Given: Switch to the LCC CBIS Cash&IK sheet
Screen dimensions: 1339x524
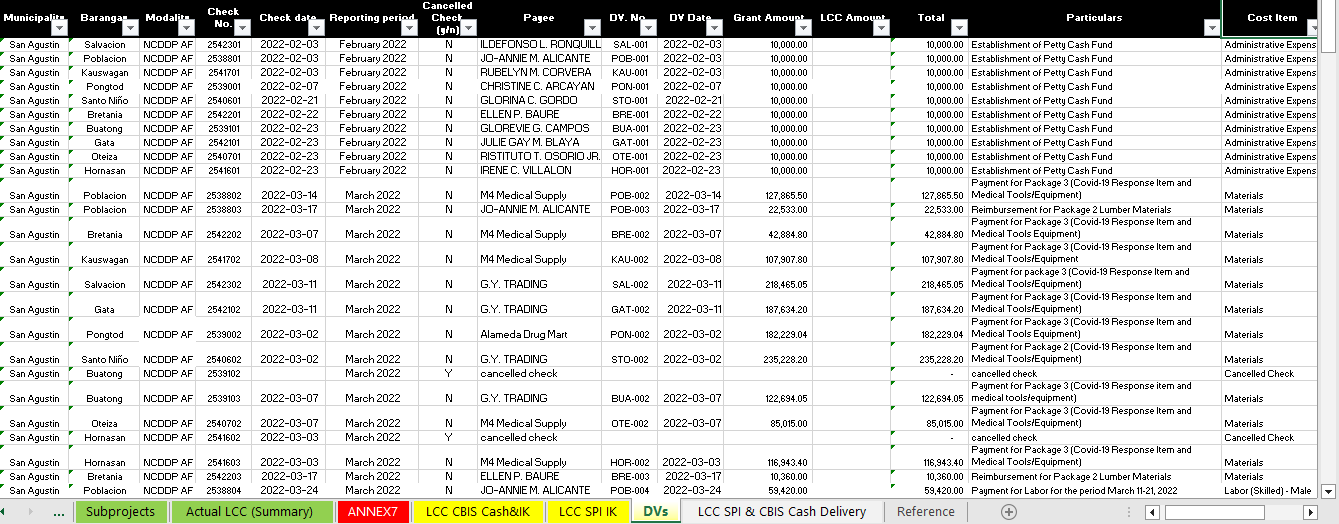Looking at the screenshot, I should click(478, 512).
